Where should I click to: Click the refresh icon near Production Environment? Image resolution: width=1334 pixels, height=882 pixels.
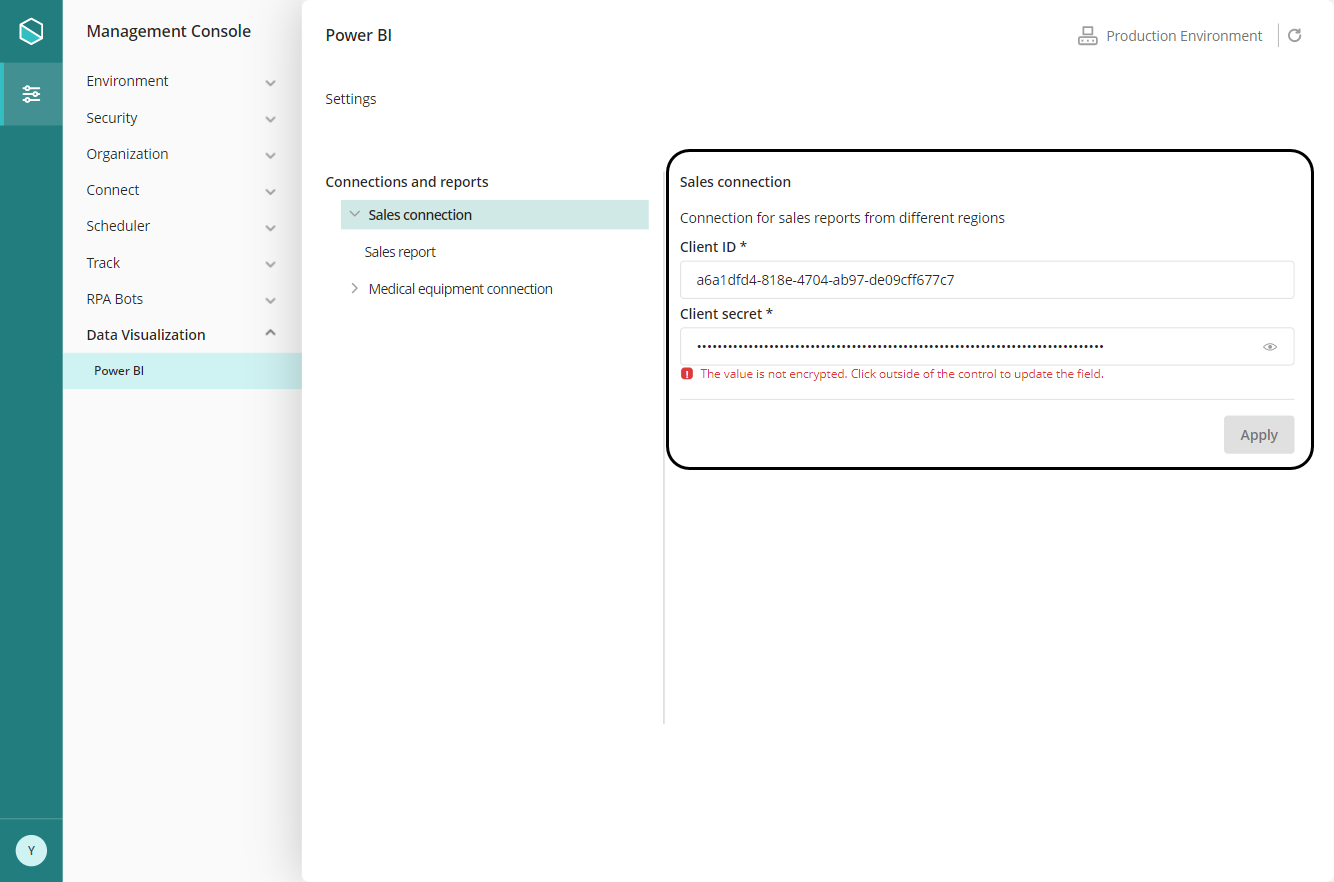(x=1294, y=36)
